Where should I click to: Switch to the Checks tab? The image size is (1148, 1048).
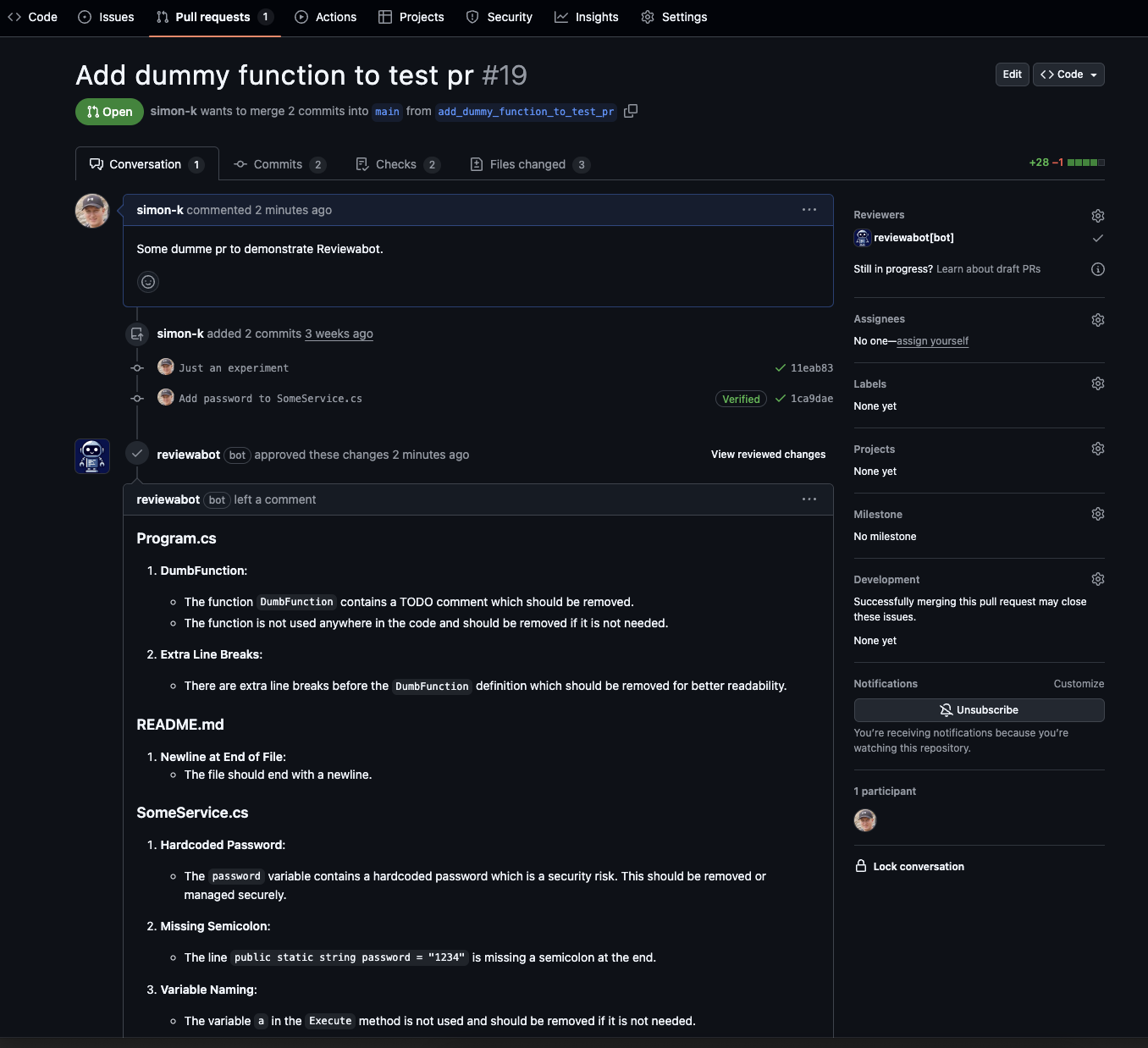click(x=398, y=164)
